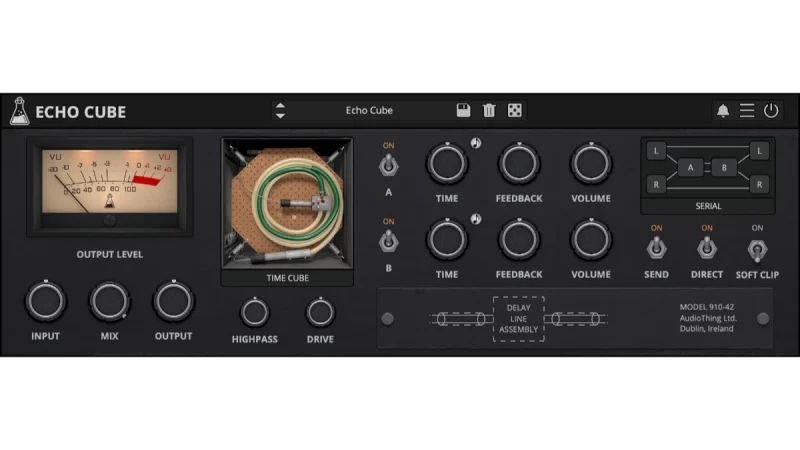Click the ECHO CUBE title text
The image size is (800, 450).
coord(81,112)
